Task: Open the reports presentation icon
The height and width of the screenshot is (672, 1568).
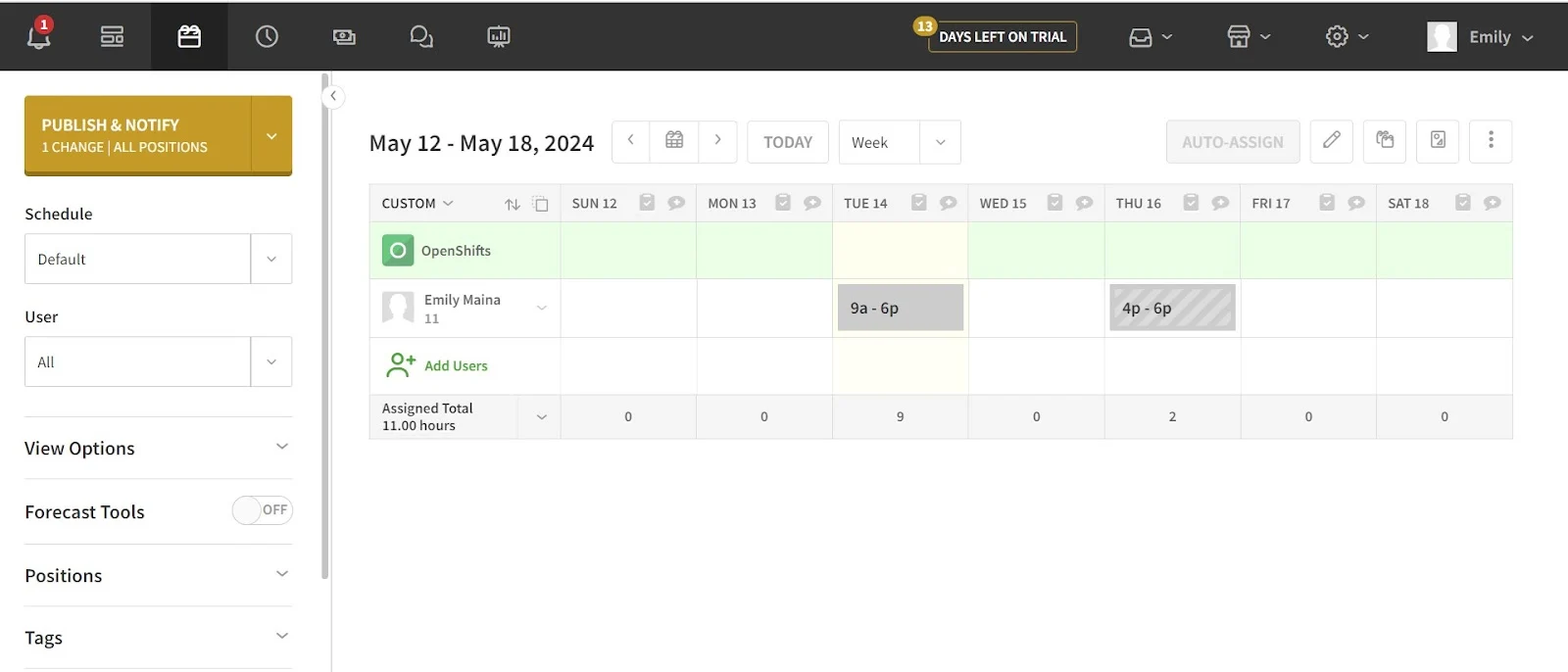Action: 499,36
